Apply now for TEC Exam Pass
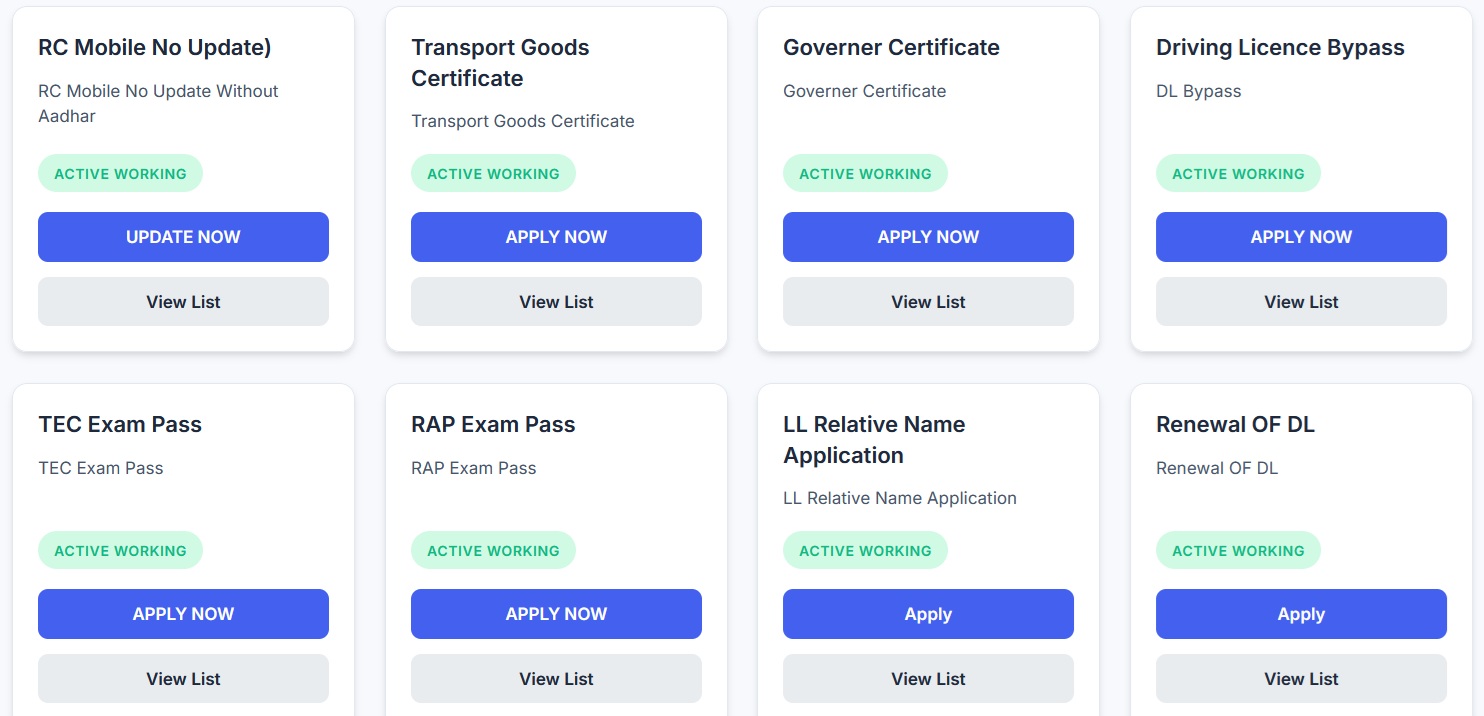Viewport: 1484px width, 716px height. point(183,614)
